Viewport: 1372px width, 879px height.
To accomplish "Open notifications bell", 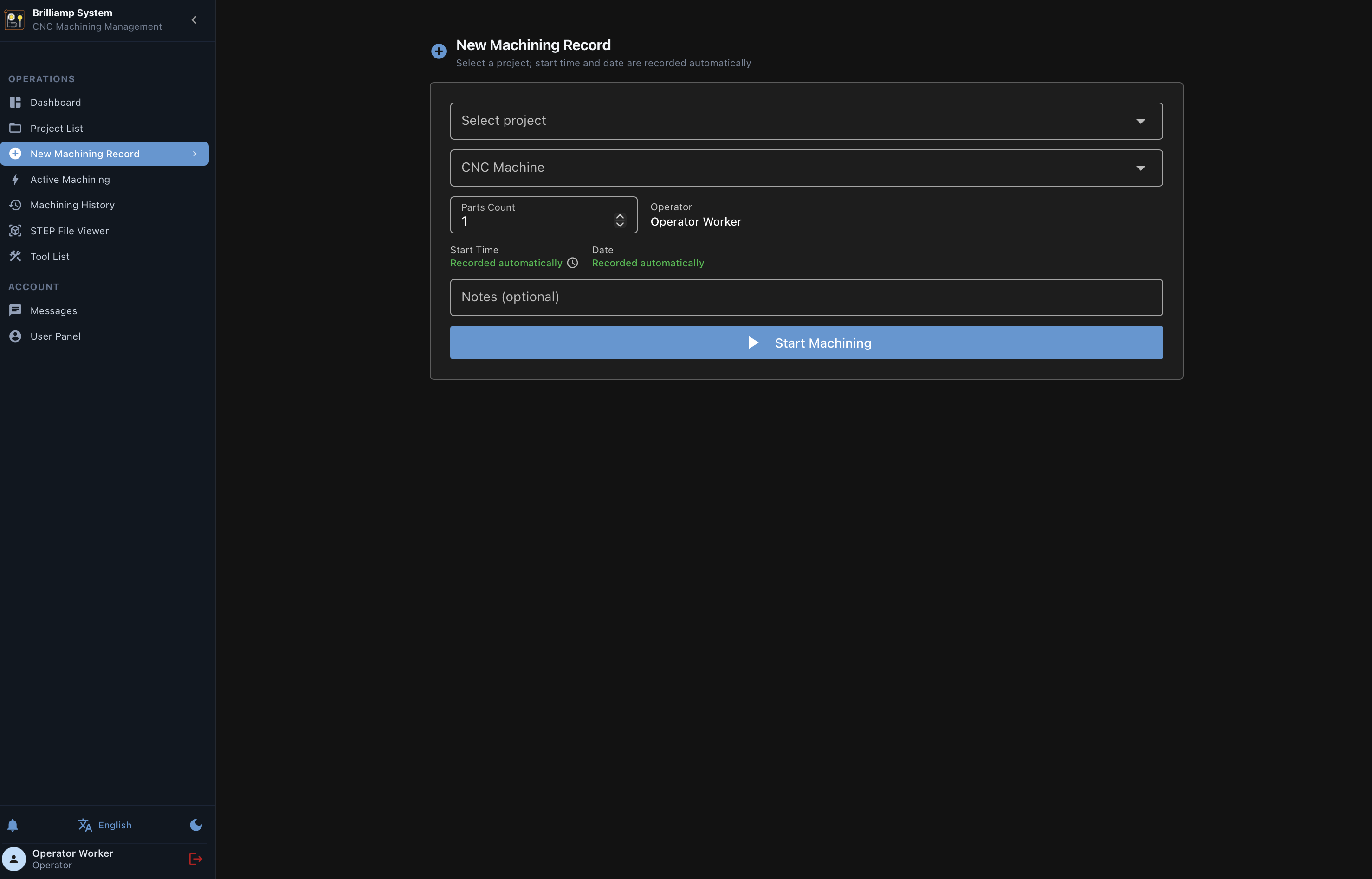I will [13, 825].
